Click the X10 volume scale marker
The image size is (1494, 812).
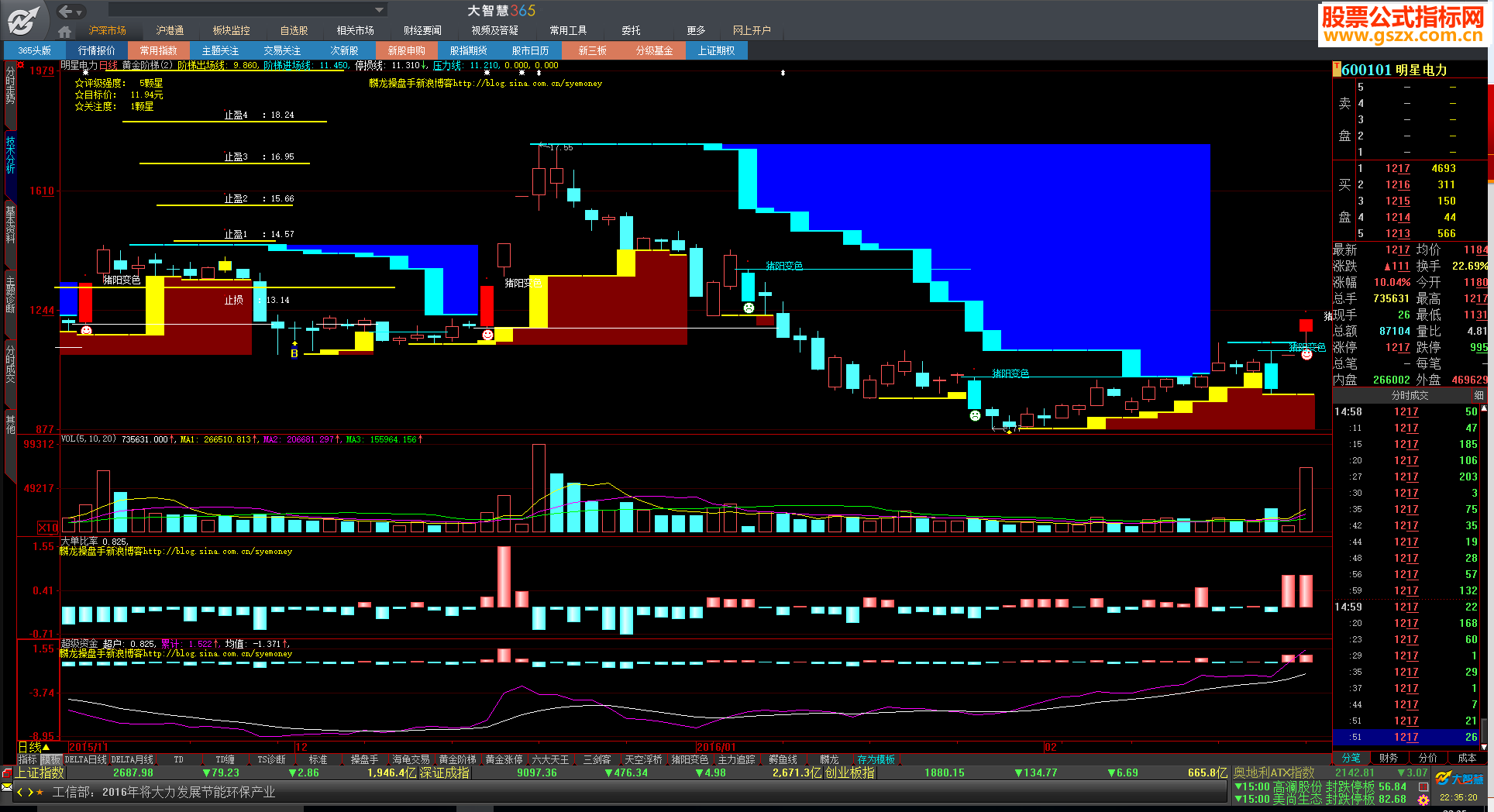[x=47, y=528]
